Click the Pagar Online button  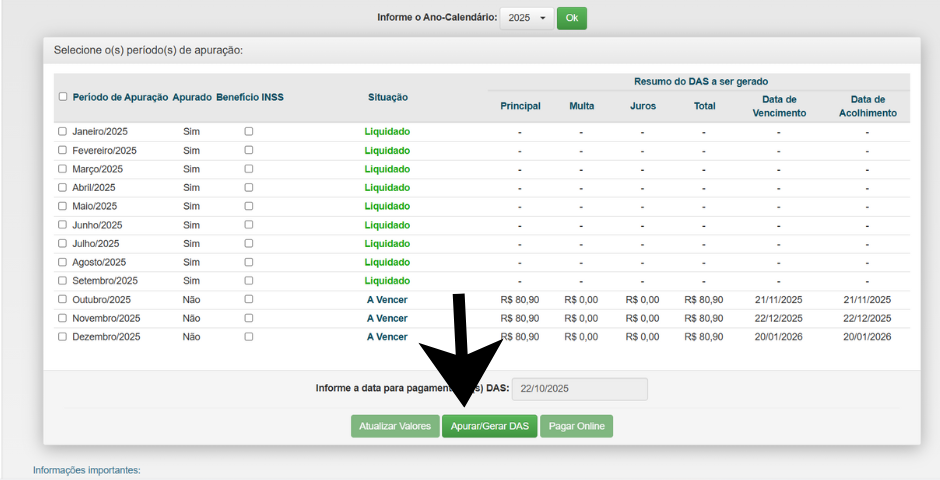point(576,426)
